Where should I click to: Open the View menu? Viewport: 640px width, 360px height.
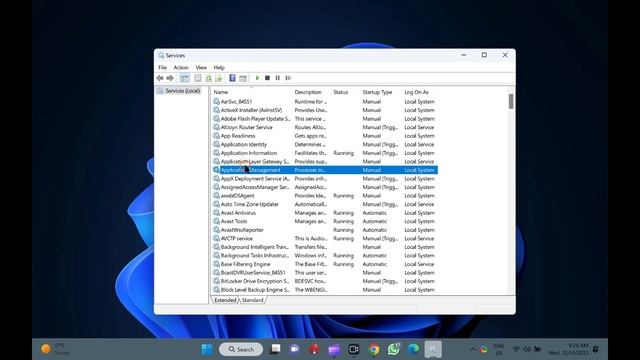click(201, 67)
